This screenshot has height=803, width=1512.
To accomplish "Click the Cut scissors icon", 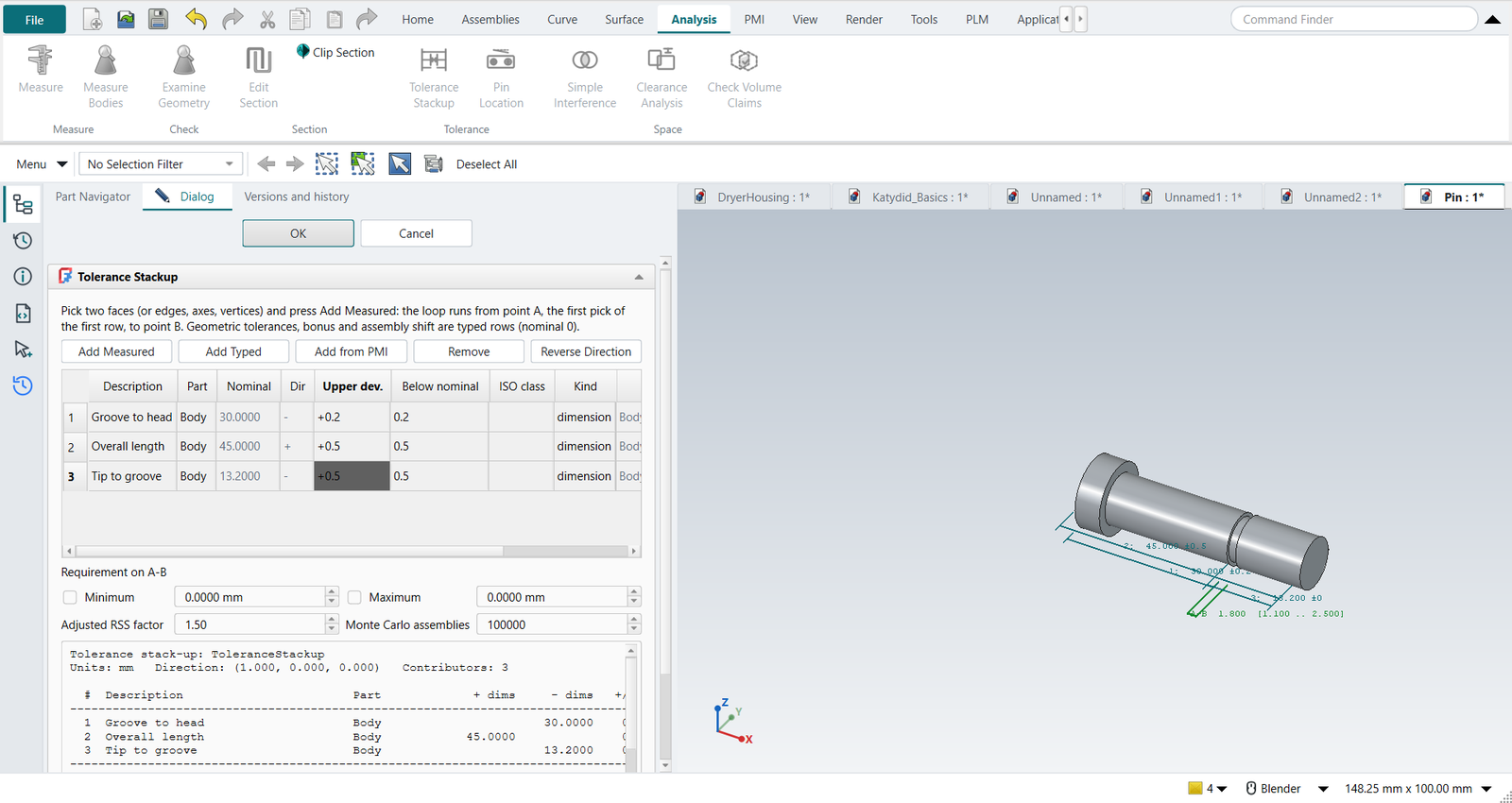I will pyautogui.click(x=267, y=19).
